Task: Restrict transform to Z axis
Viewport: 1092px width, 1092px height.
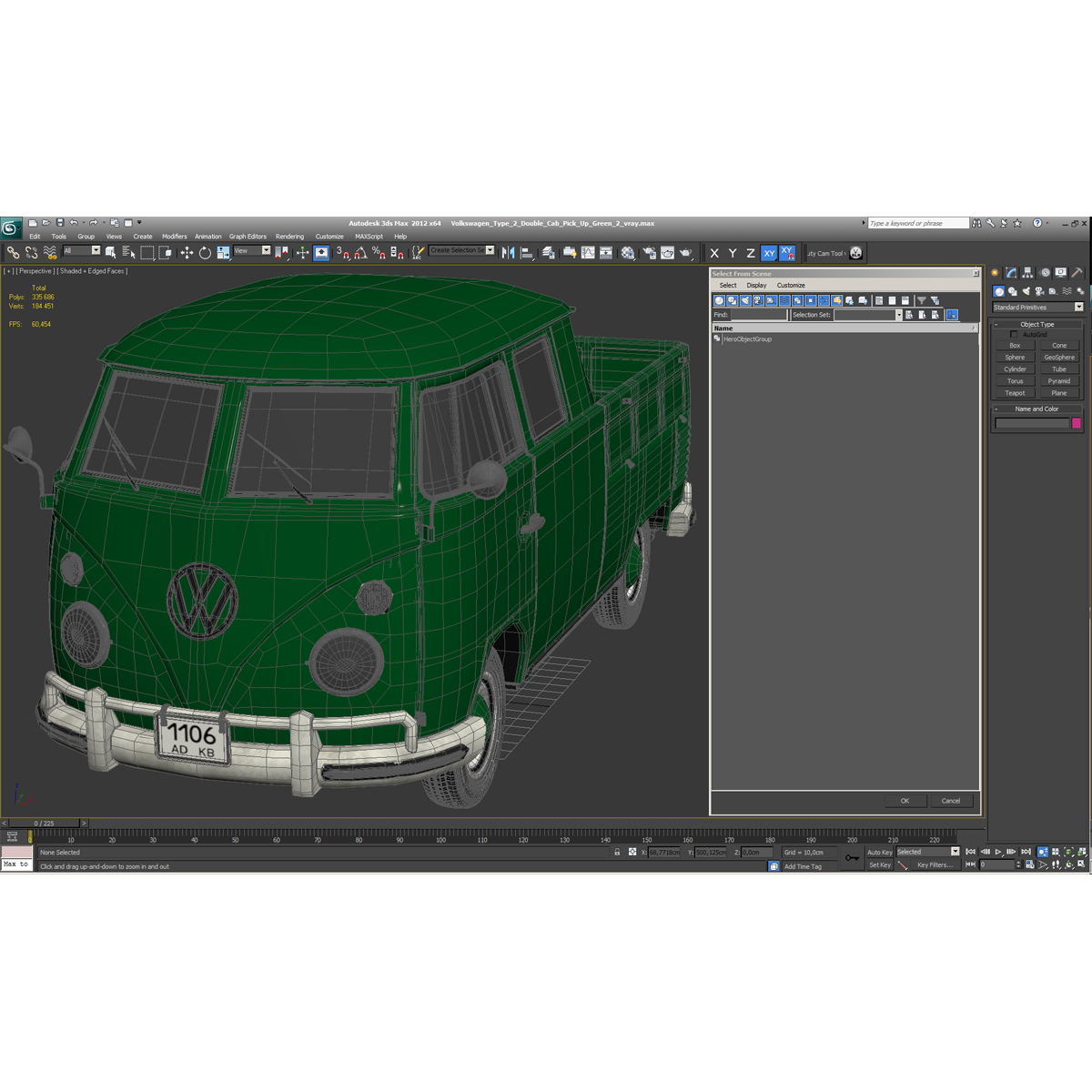Action: [x=751, y=253]
